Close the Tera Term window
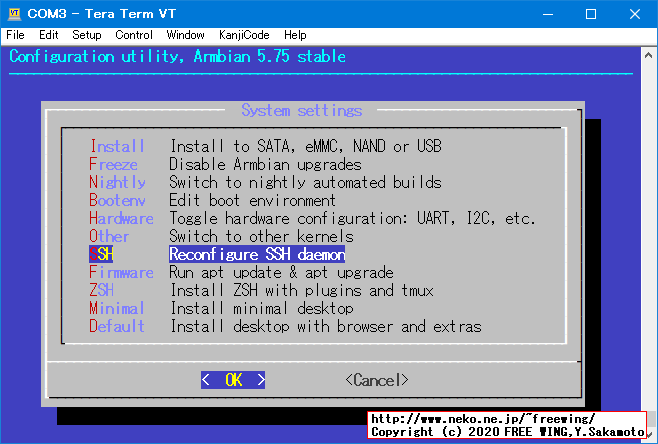Image resolution: width=658 pixels, height=444 pixels. pyautogui.click(x=635, y=14)
